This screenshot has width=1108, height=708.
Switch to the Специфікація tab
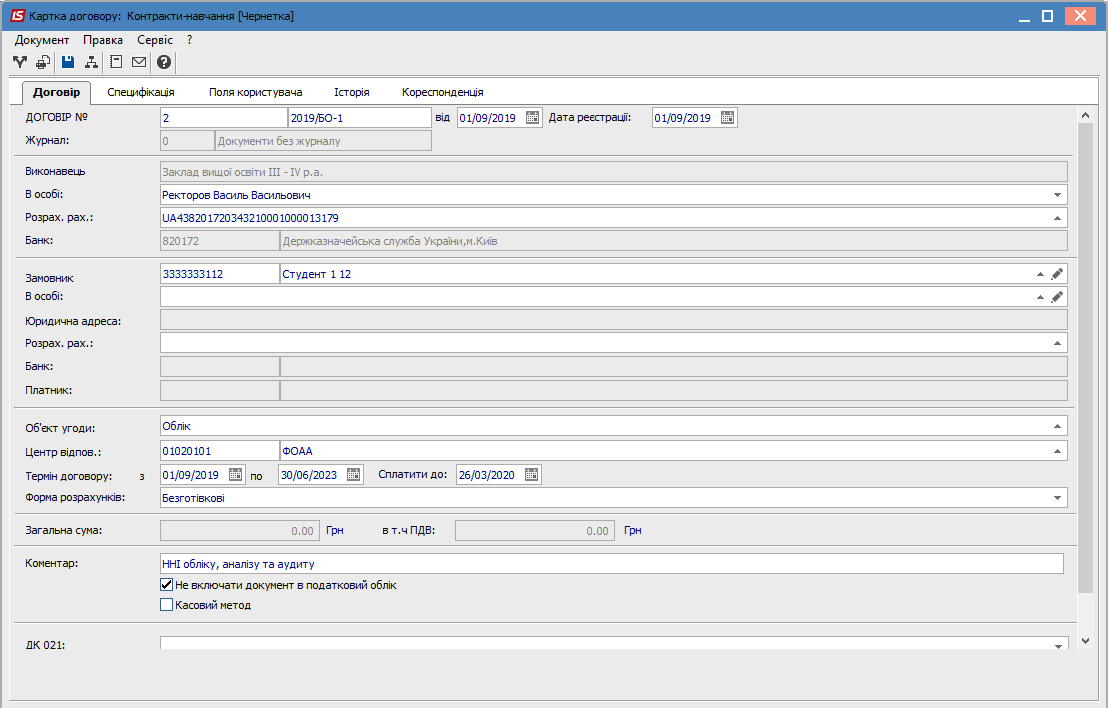click(x=141, y=92)
